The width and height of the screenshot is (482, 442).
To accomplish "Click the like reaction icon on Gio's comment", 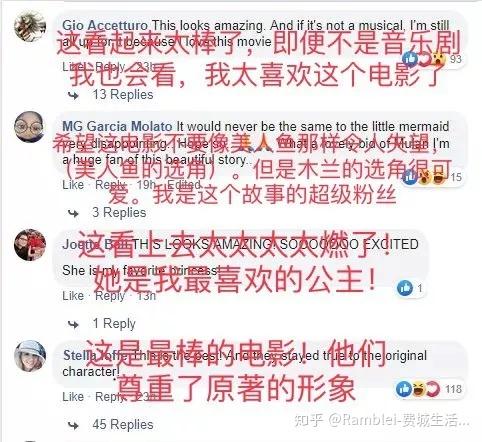I will 410,59.
